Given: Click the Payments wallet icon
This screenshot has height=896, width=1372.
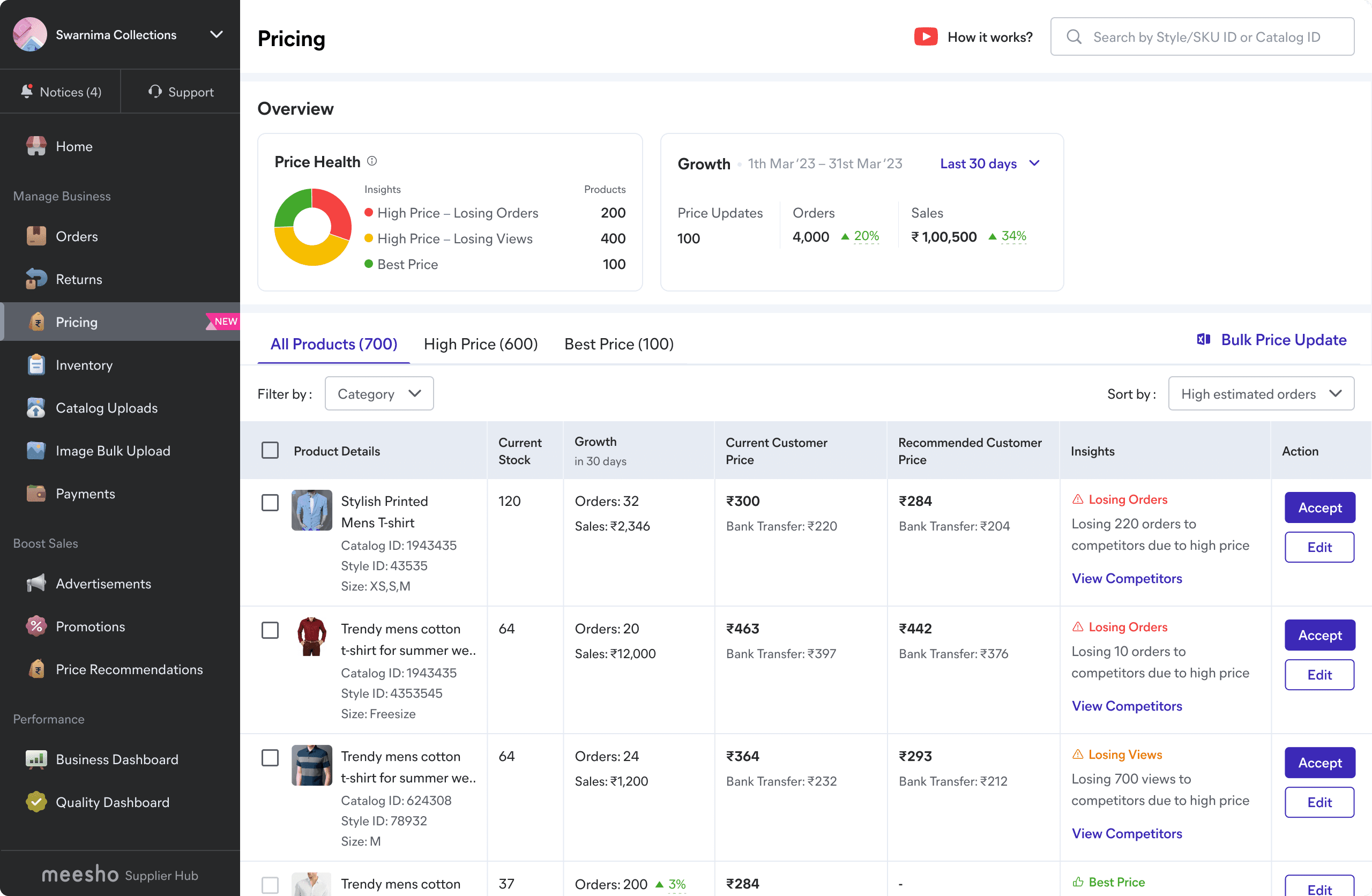Looking at the screenshot, I should [36, 494].
